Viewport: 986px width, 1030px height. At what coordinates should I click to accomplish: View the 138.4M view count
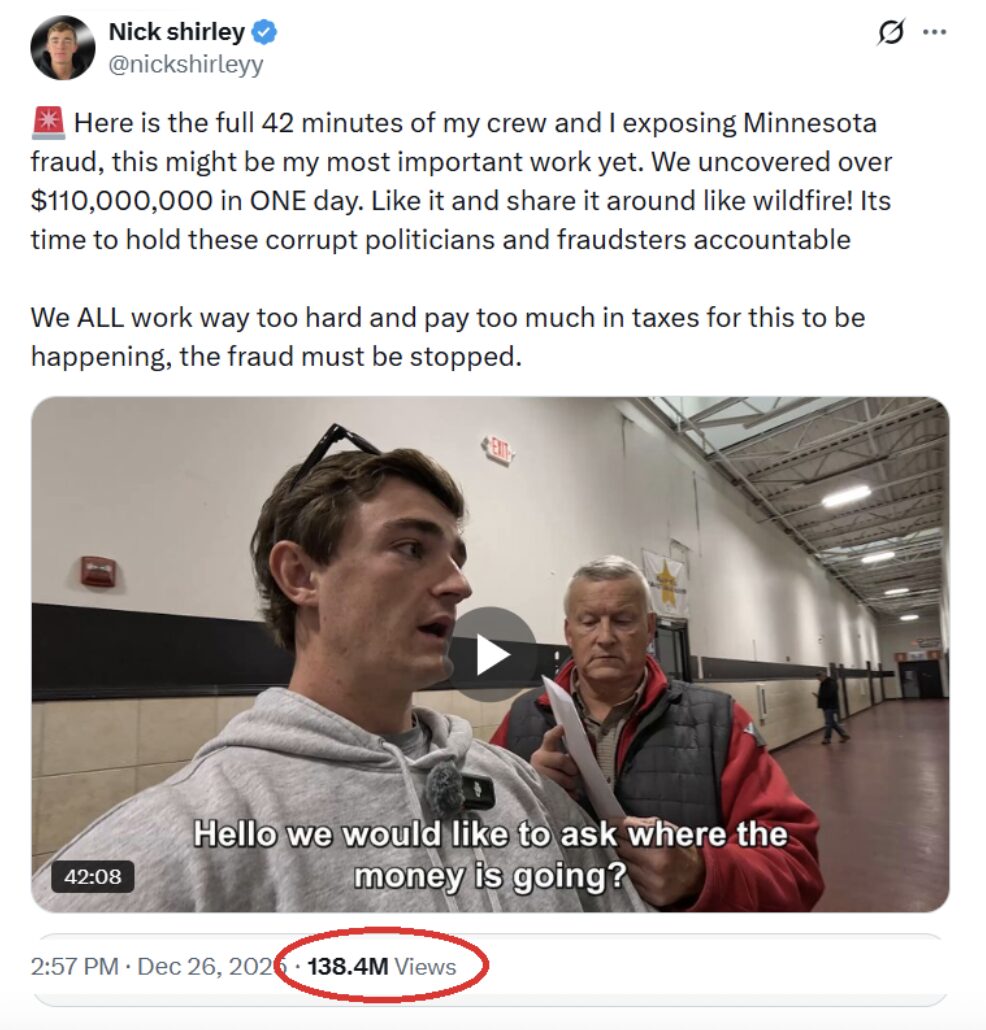[x=347, y=967]
